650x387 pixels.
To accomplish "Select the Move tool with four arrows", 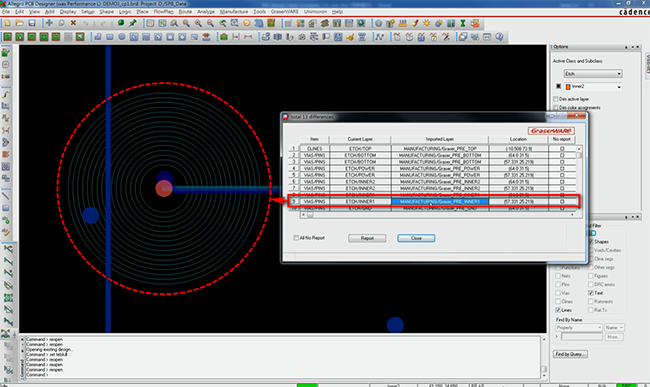I will pyautogui.click(x=49, y=23).
